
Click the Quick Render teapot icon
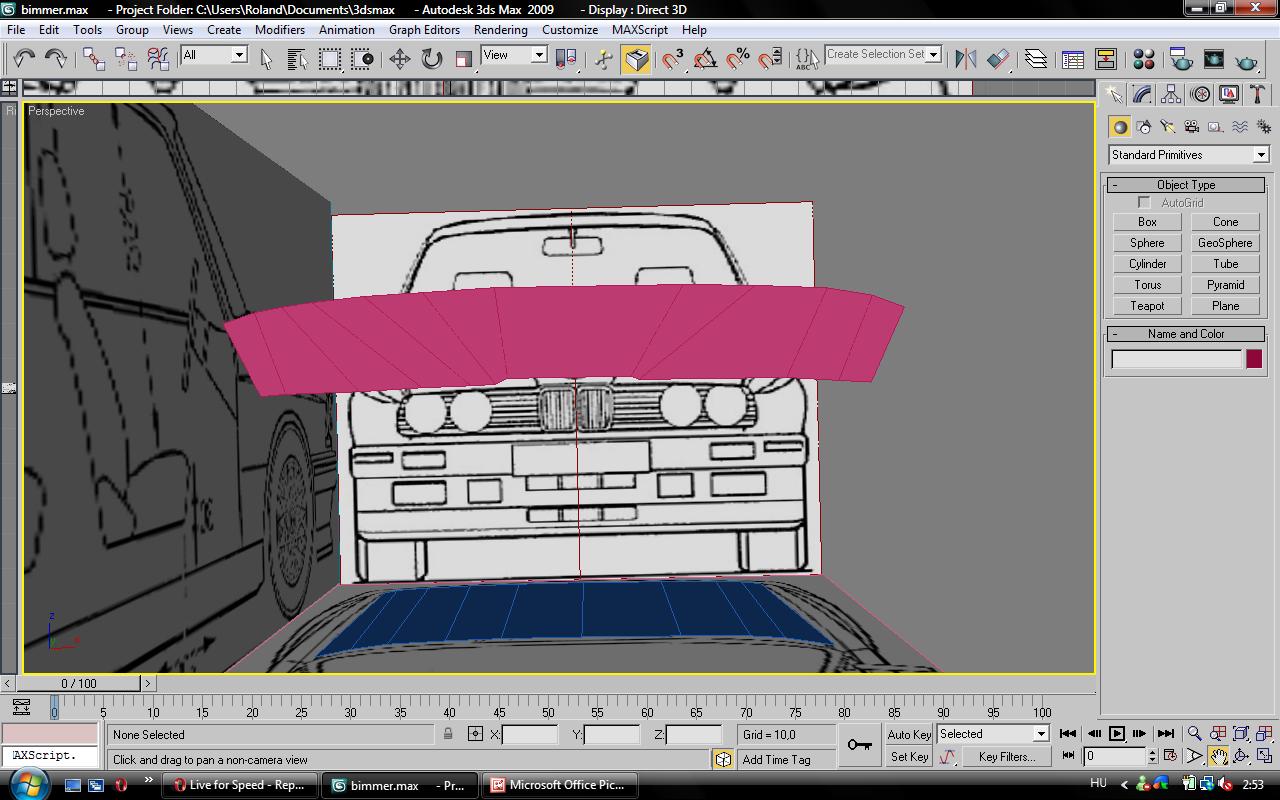1246,60
